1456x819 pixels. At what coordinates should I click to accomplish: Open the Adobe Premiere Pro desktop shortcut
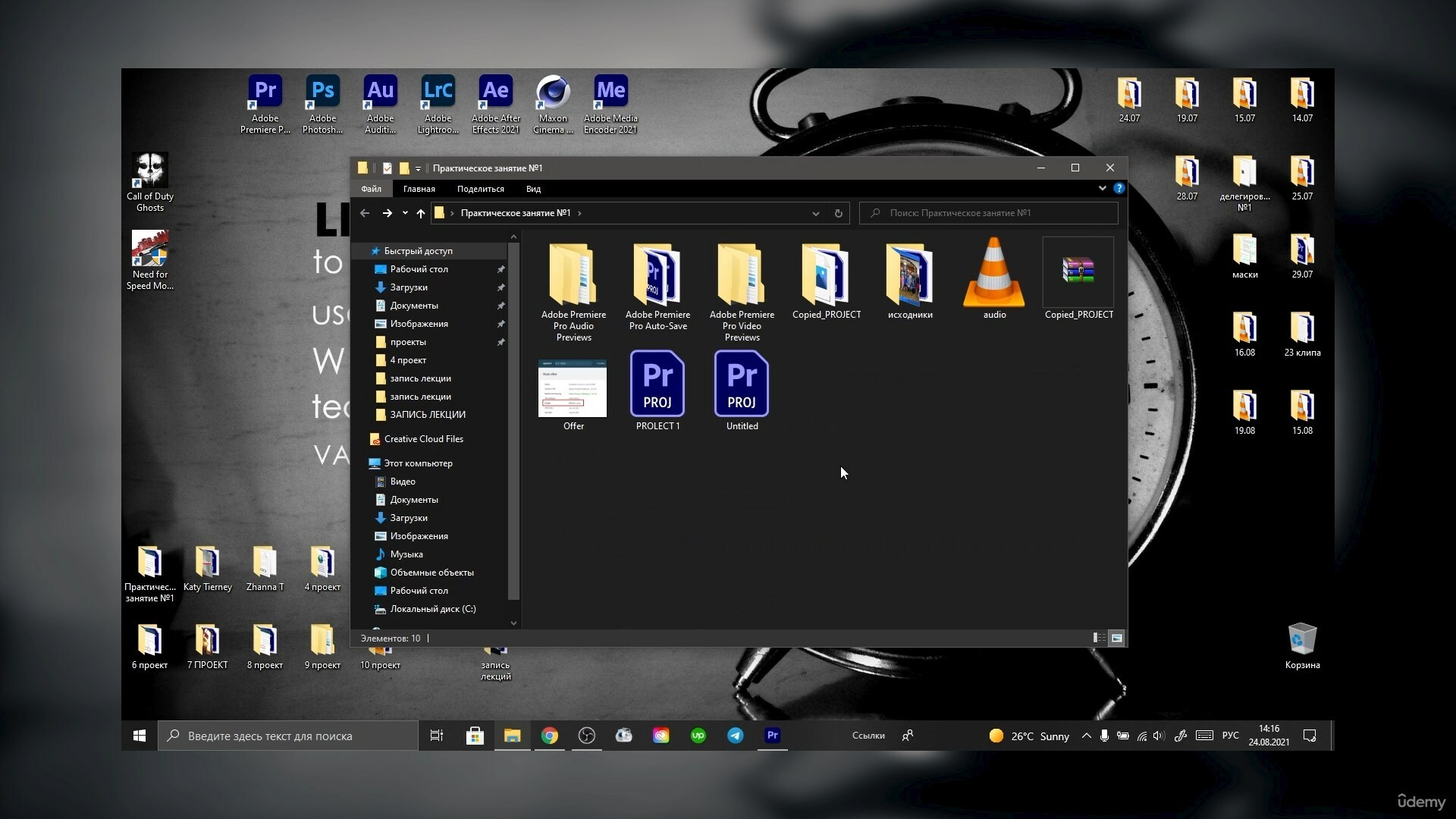pyautogui.click(x=265, y=105)
